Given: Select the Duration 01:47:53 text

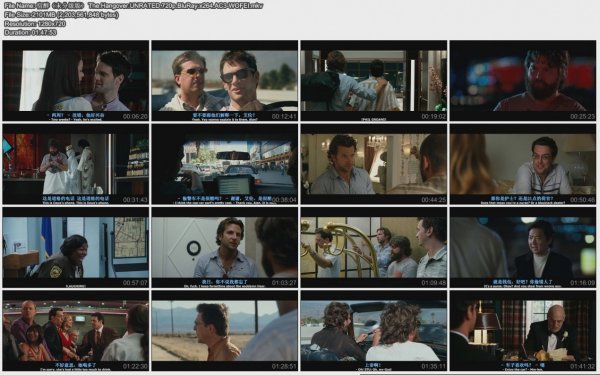Looking at the screenshot, I should coord(31,33).
